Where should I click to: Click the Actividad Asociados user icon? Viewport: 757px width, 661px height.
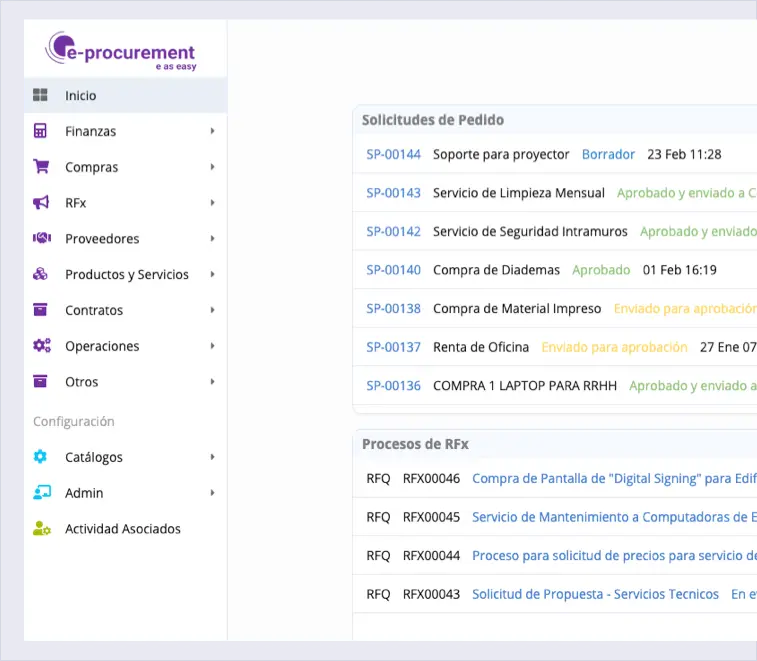tap(41, 529)
